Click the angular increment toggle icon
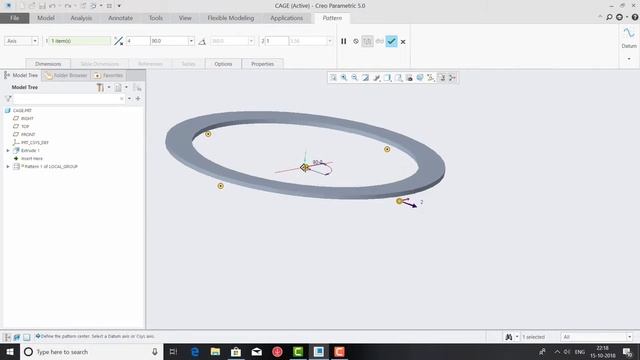Viewport: 640px width, 360px height. [x=118, y=41]
